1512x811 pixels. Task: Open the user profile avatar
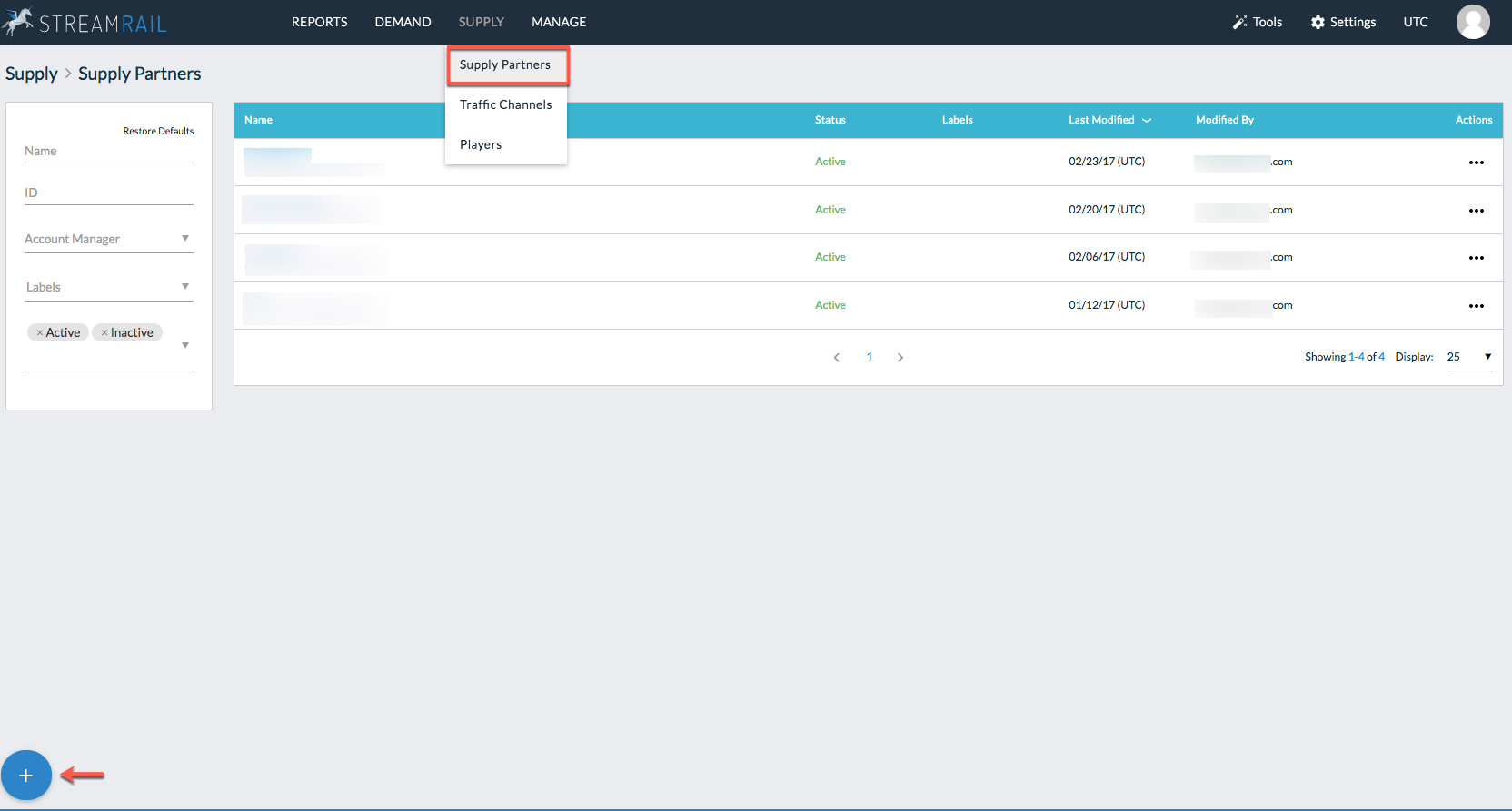1473,22
